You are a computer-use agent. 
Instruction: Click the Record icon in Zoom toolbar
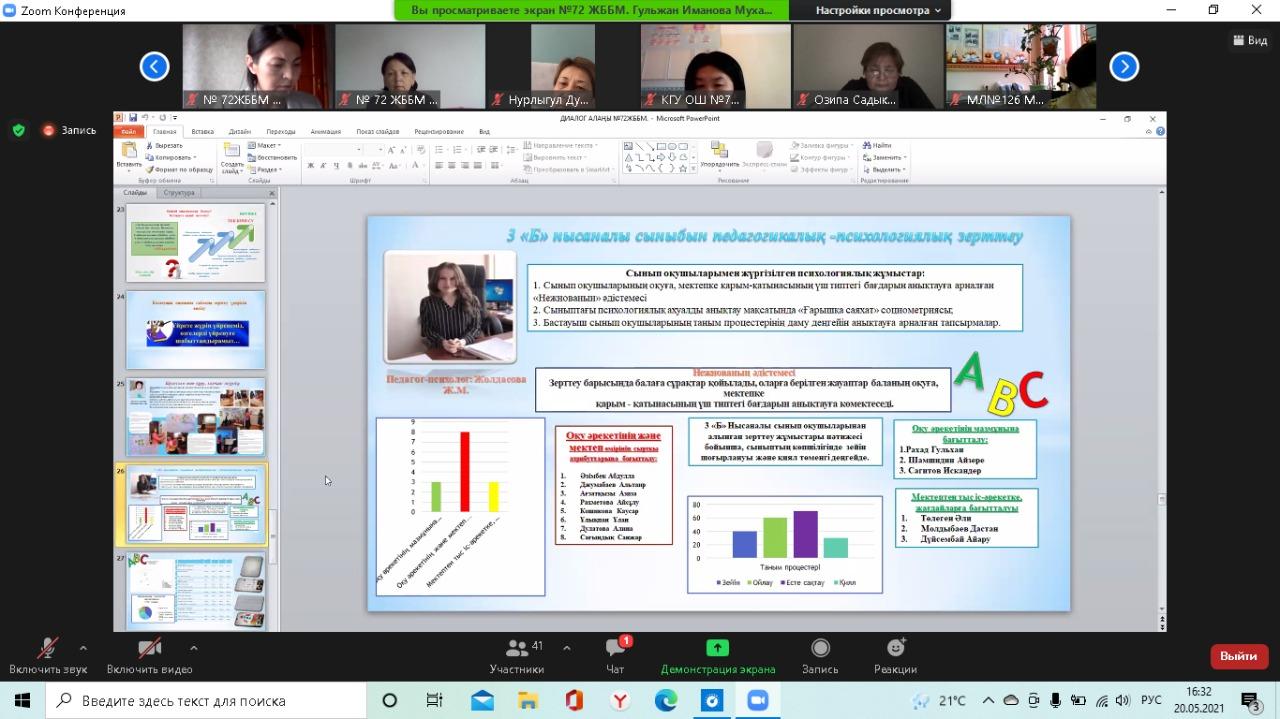coord(820,648)
